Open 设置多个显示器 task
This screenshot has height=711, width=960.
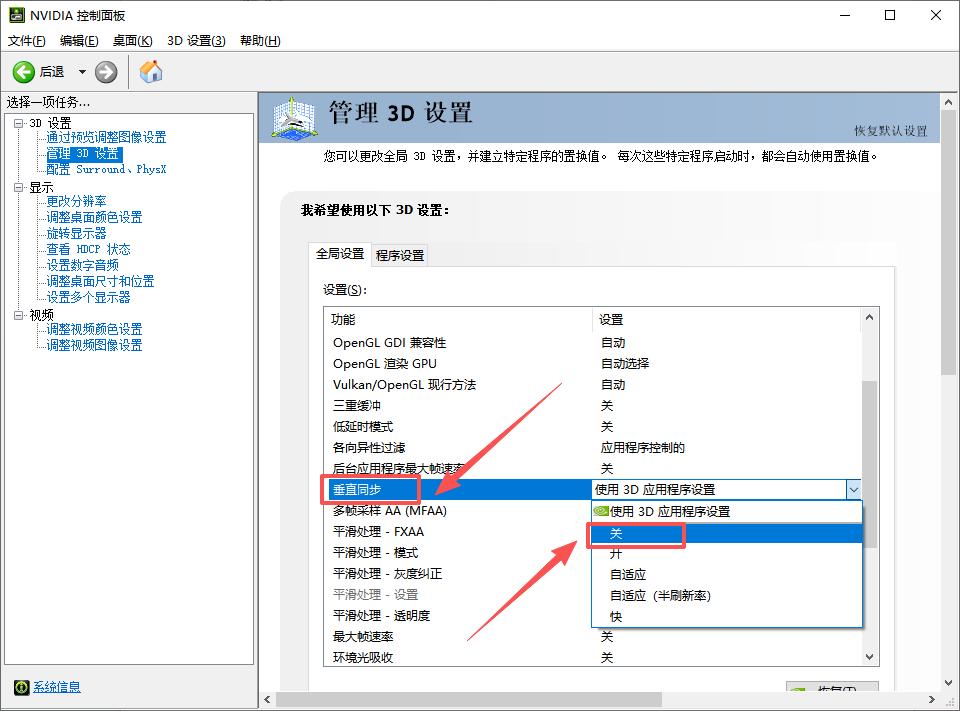[89, 296]
